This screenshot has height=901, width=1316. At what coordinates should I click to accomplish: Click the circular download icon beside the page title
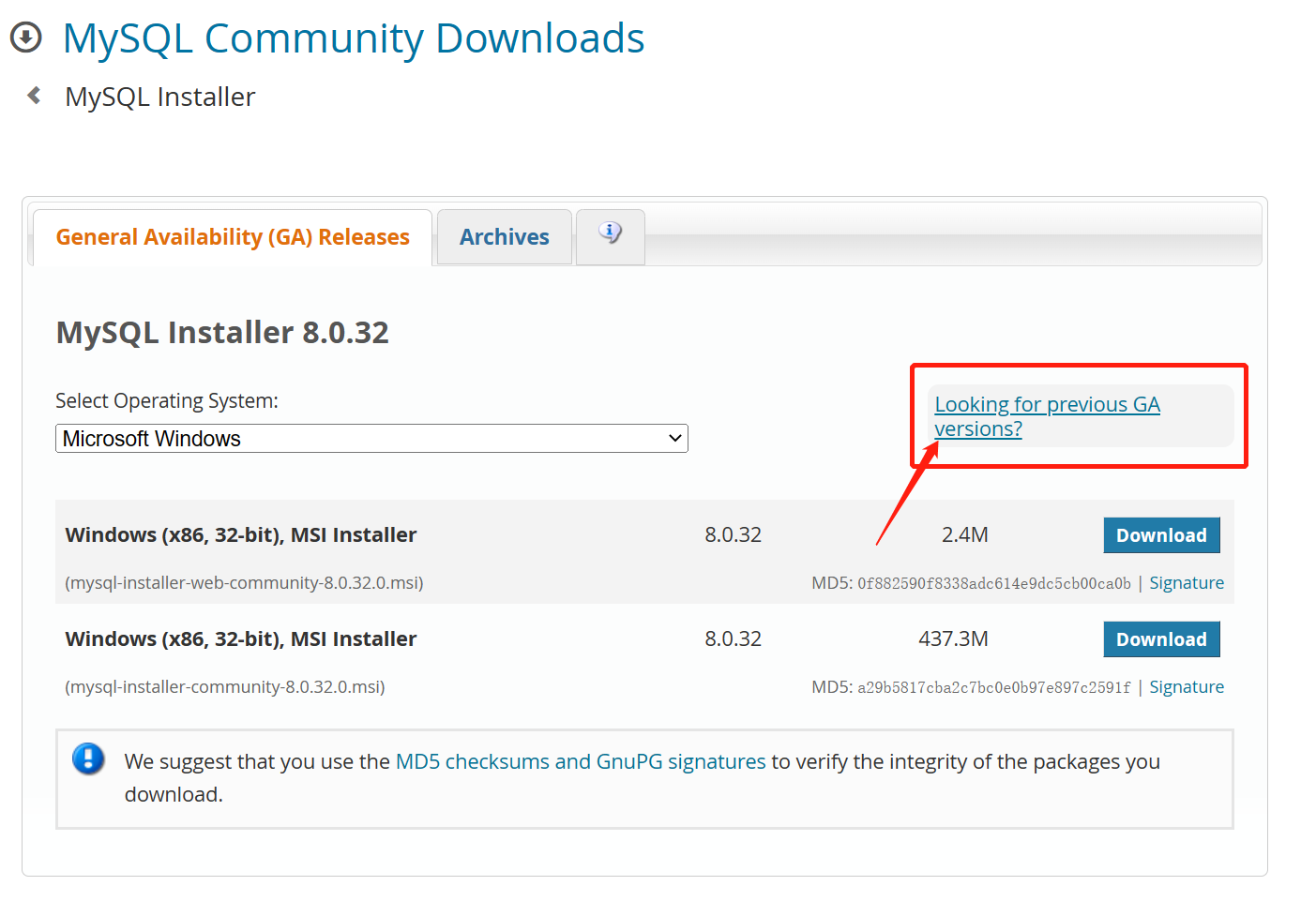point(26,38)
